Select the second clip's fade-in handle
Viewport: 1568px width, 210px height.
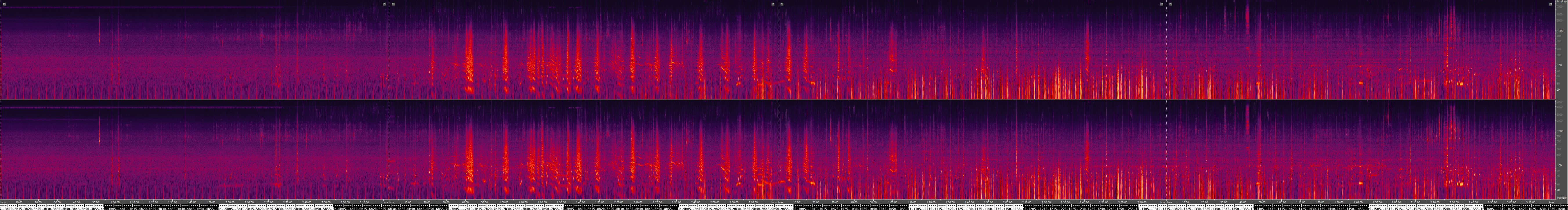pyautogui.click(x=393, y=4)
